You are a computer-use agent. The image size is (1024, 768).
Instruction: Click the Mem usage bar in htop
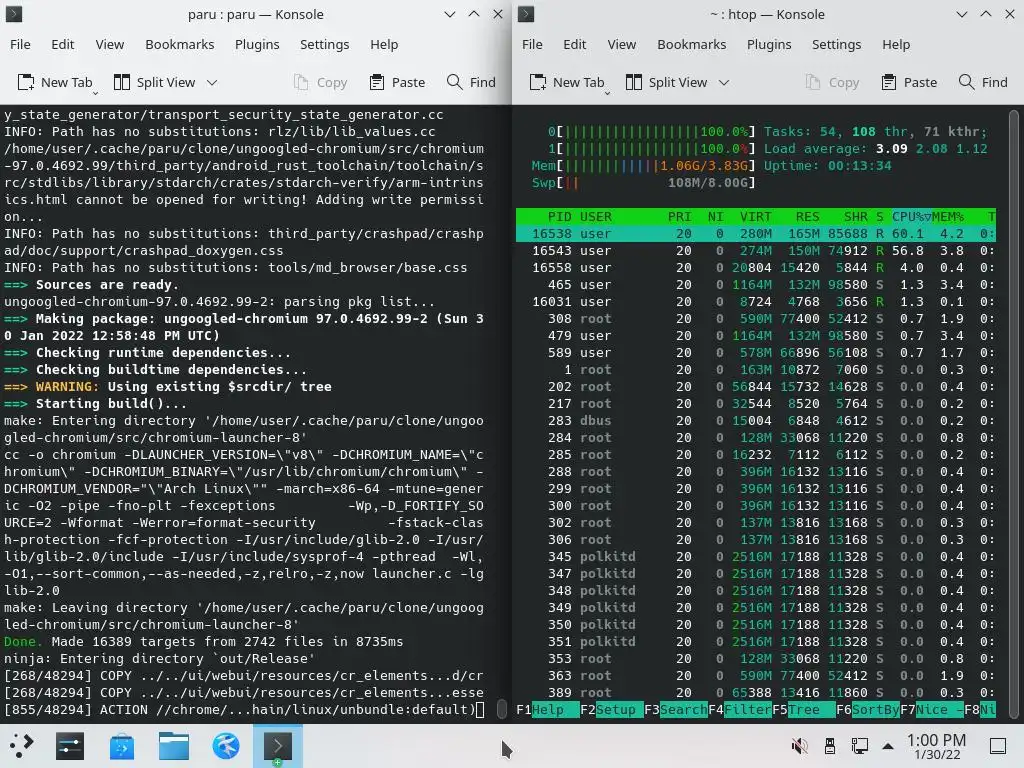click(643, 166)
